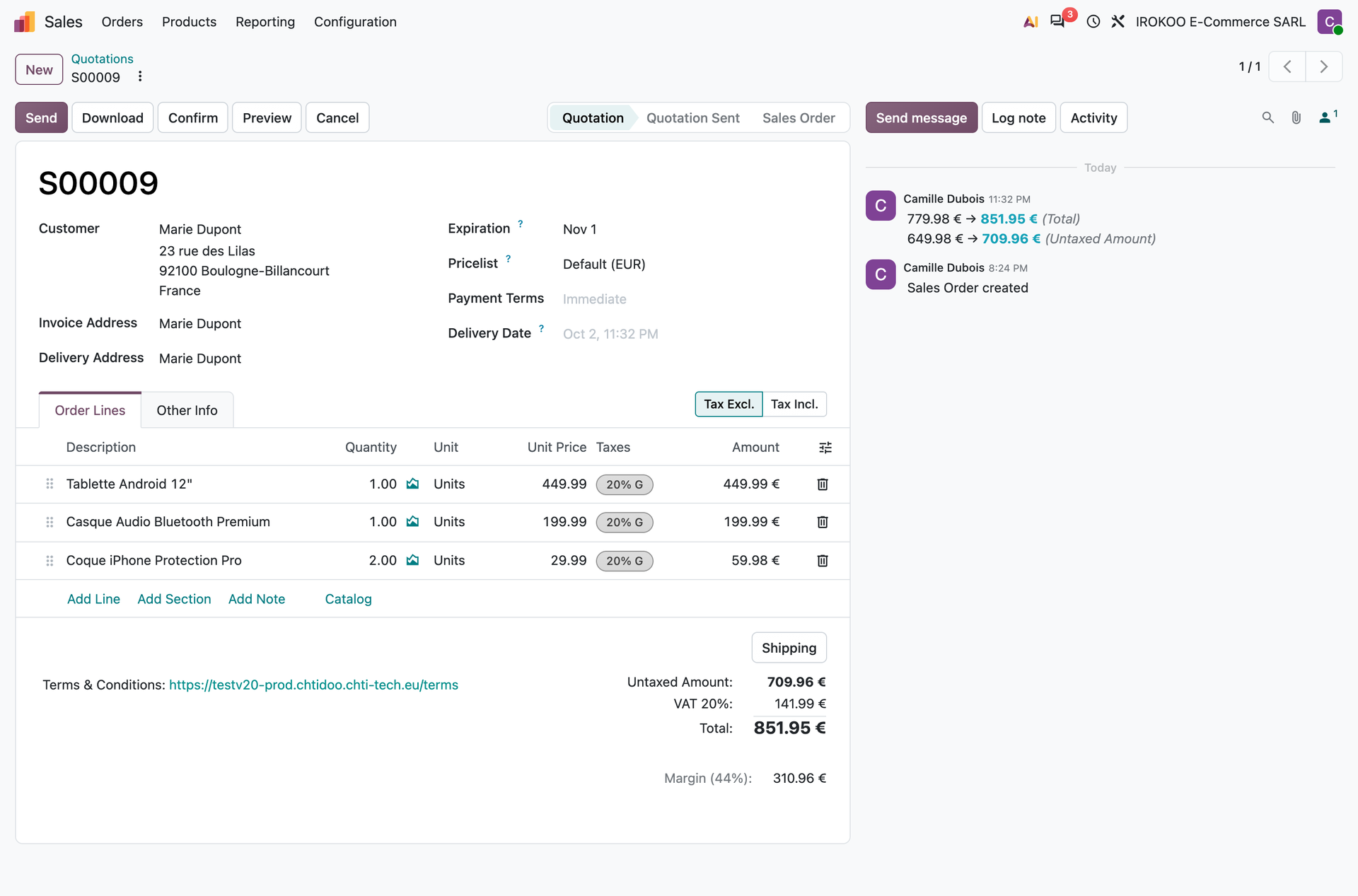This screenshot has height=896, width=1358.
Task: Open the conversations icon with 3 badge
Action: [x=1058, y=21]
